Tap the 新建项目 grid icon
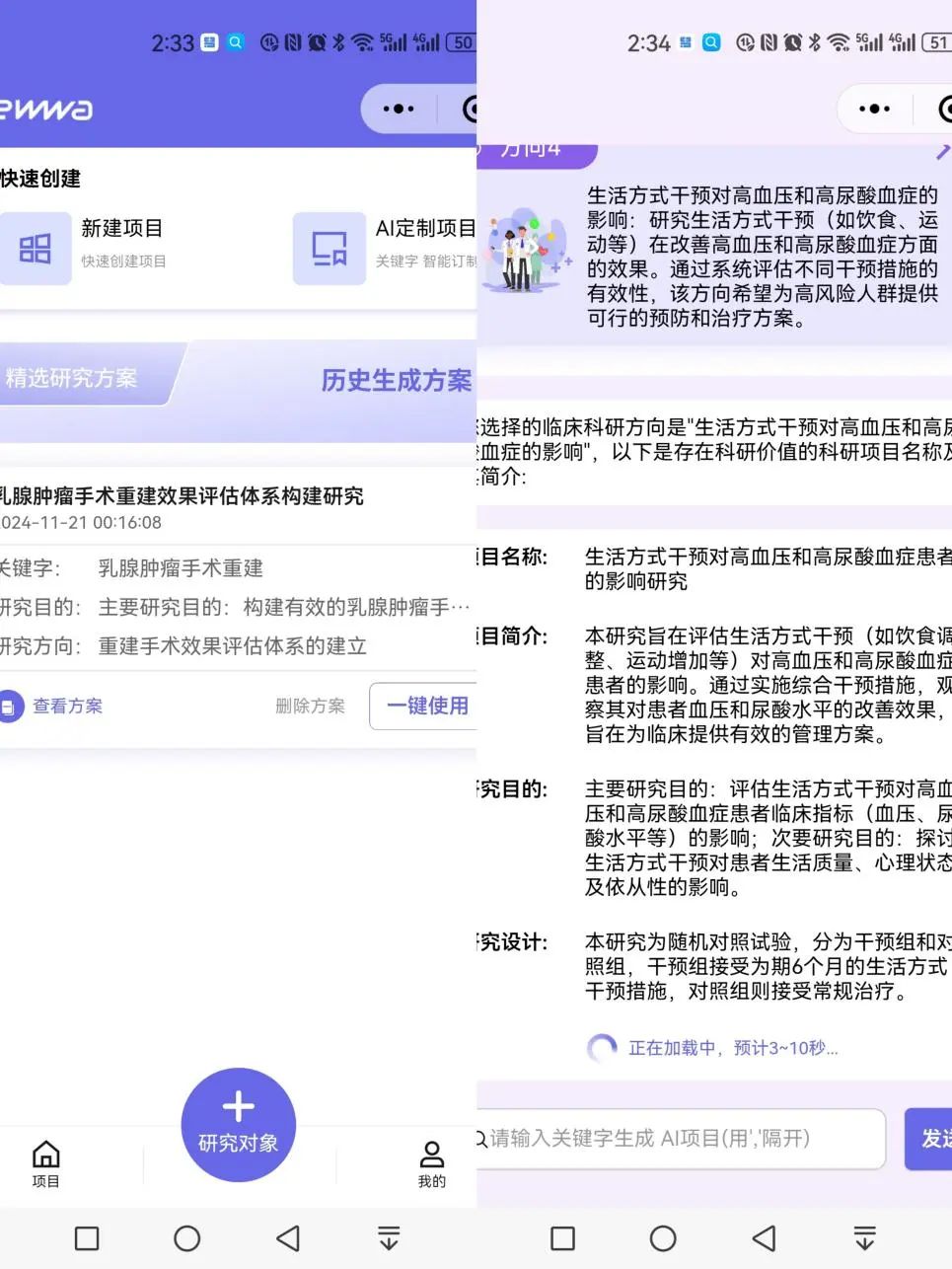Viewport: 952px width, 1269px height. pyautogui.click(x=37, y=248)
